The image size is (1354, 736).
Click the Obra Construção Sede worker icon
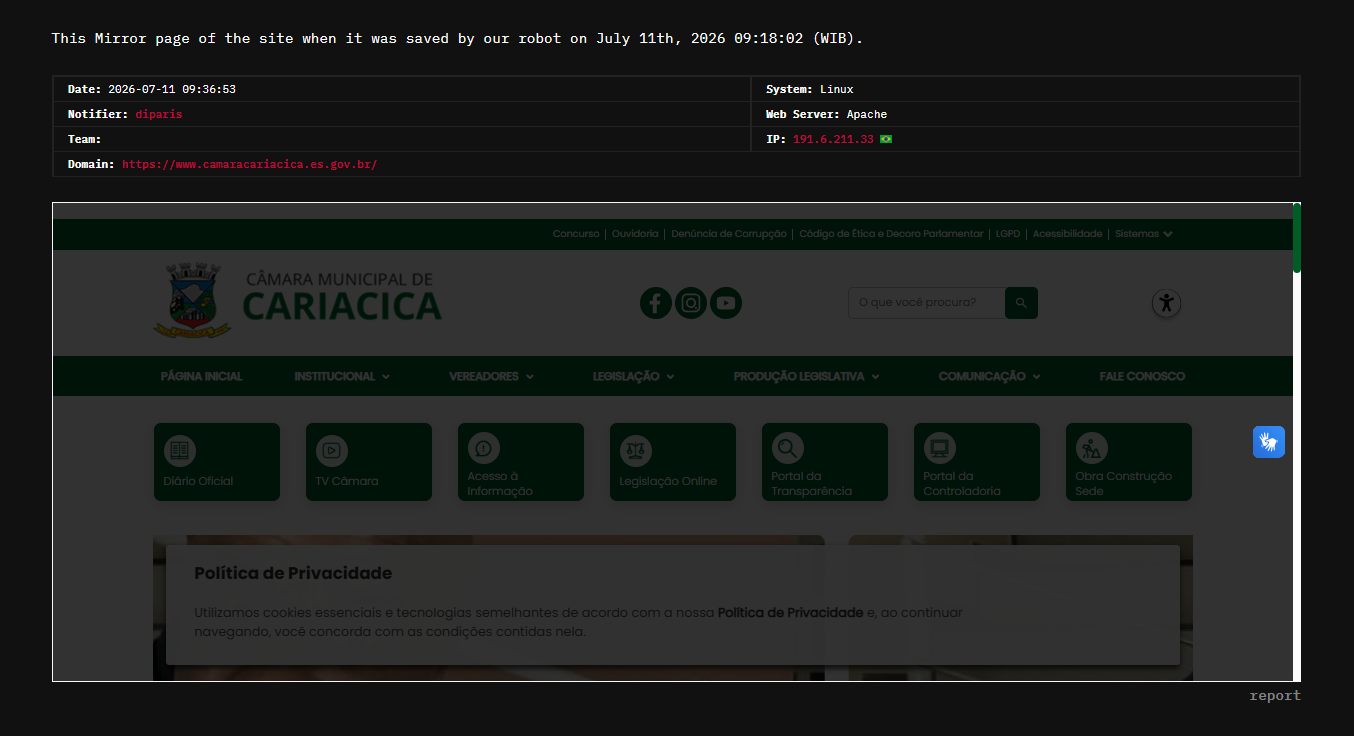tap(1092, 449)
